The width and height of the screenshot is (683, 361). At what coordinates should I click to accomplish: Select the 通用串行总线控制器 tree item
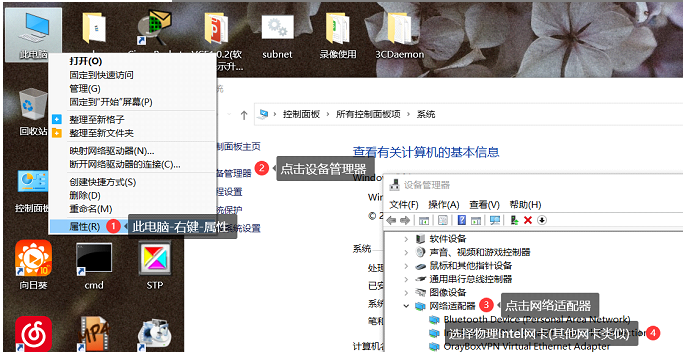(x=471, y=279)
